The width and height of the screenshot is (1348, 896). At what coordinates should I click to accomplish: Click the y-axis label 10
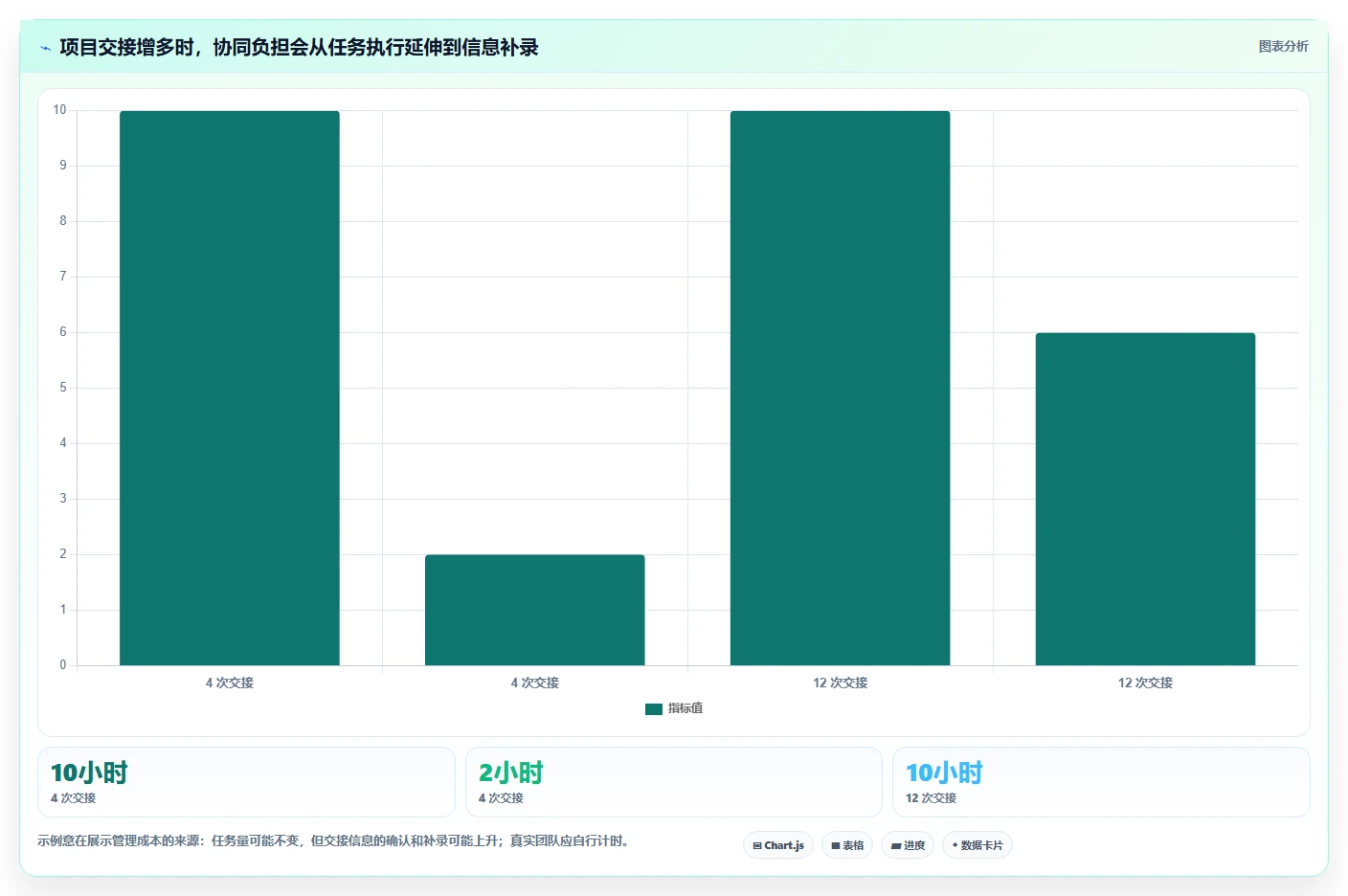click(x=59, y=110)
